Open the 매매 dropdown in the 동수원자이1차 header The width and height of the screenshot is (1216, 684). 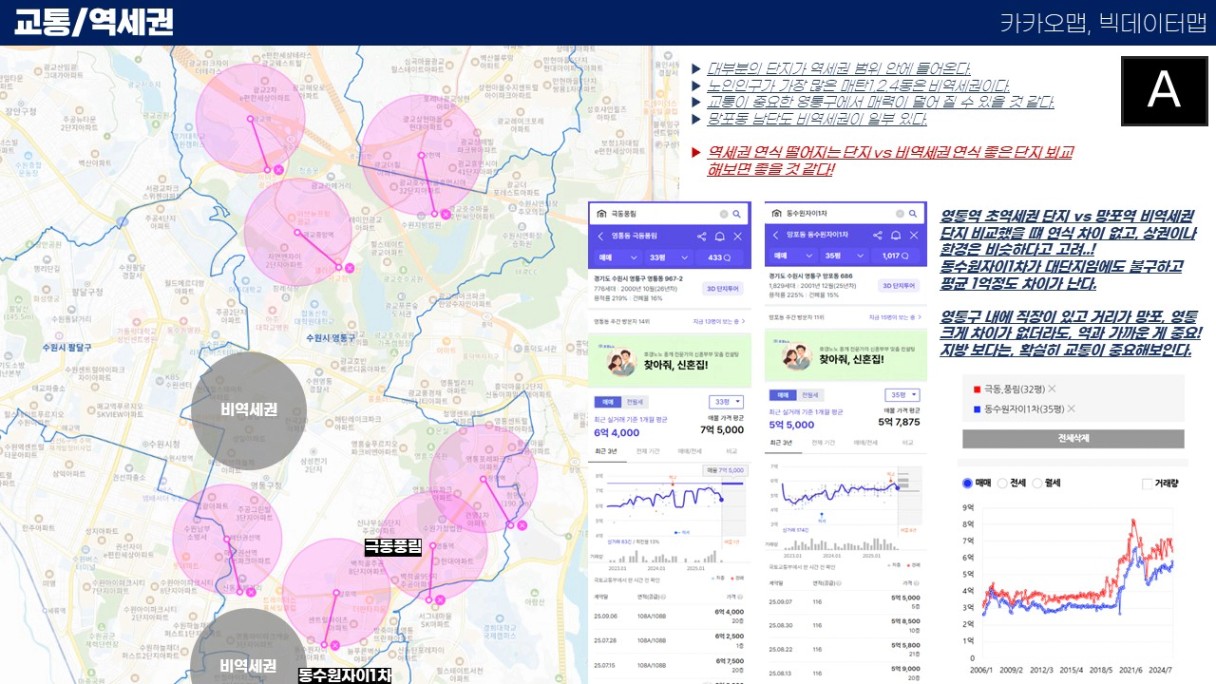(794, 256)
